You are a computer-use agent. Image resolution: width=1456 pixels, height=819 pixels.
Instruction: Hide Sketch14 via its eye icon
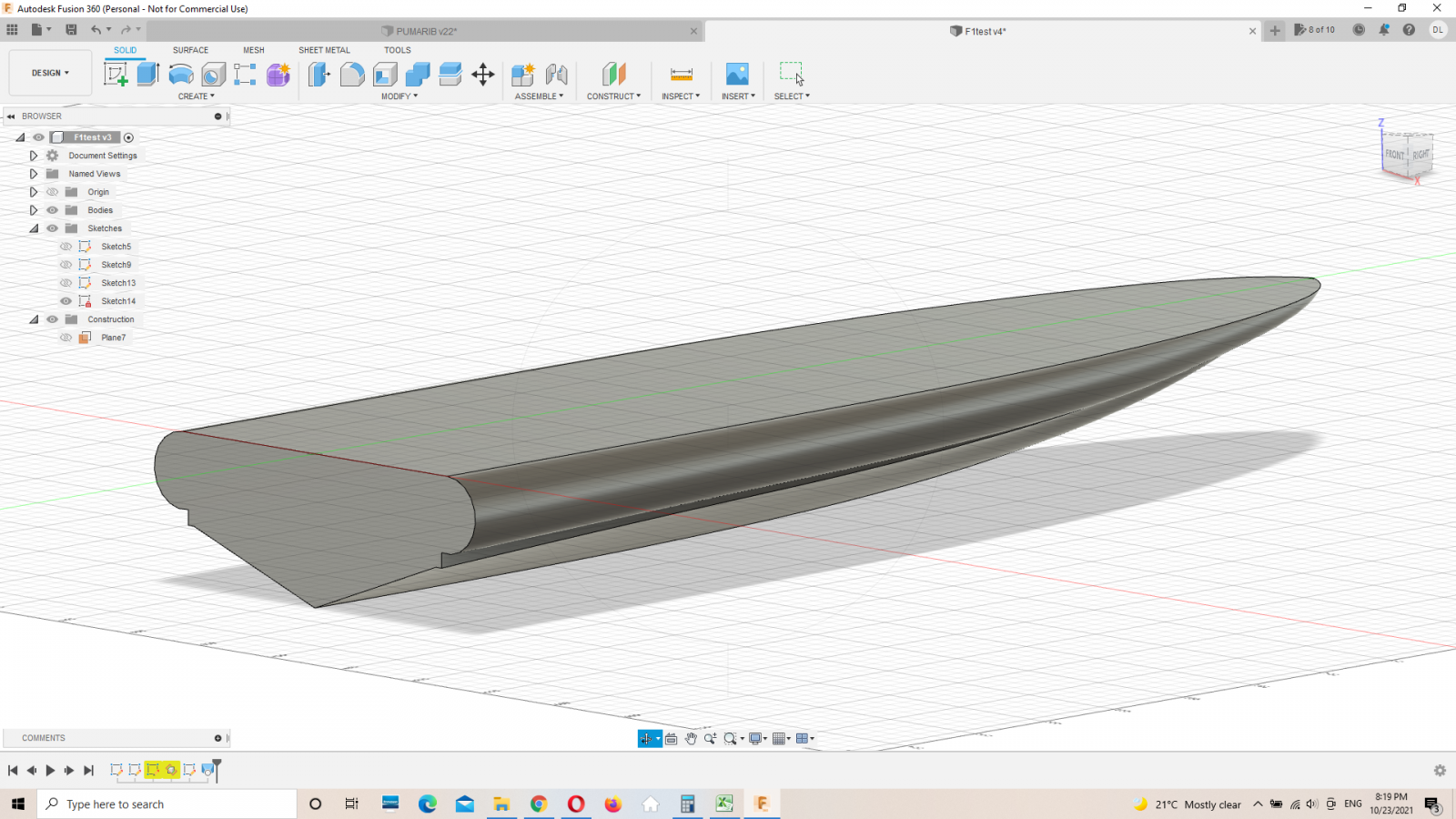[66, 301]
